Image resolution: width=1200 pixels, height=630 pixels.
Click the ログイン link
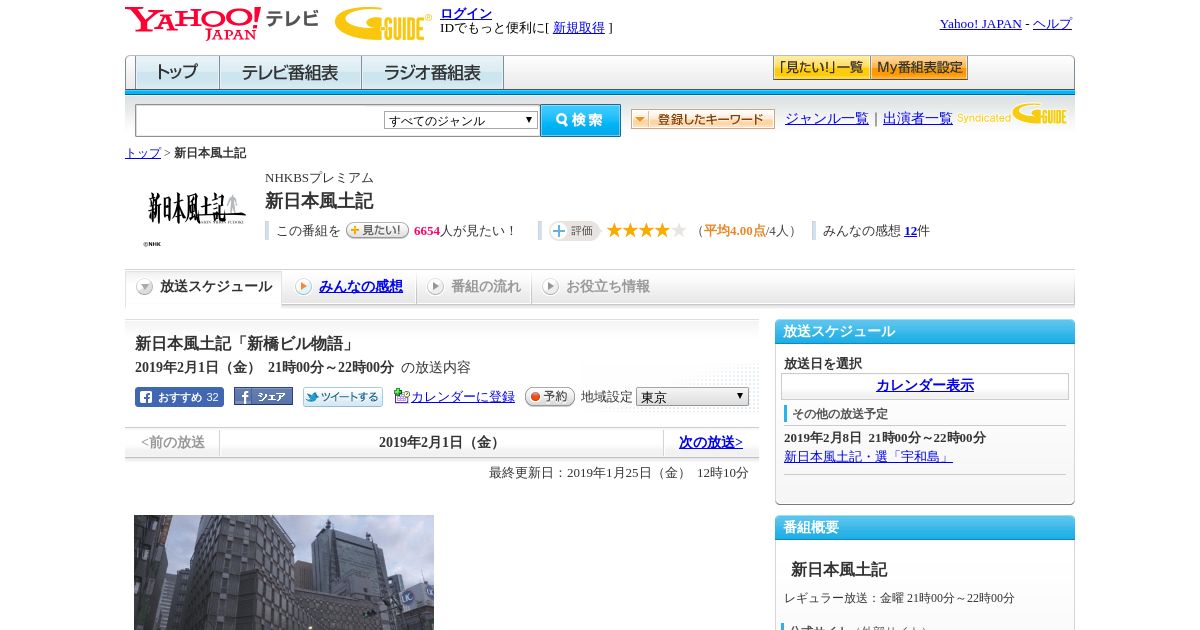[x=466, y=13]
